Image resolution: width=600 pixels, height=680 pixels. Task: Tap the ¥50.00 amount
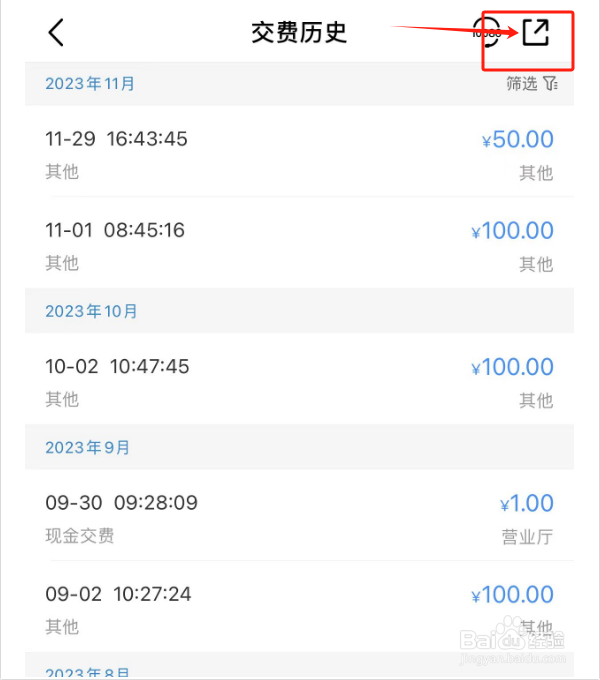(x=518, y=140)
